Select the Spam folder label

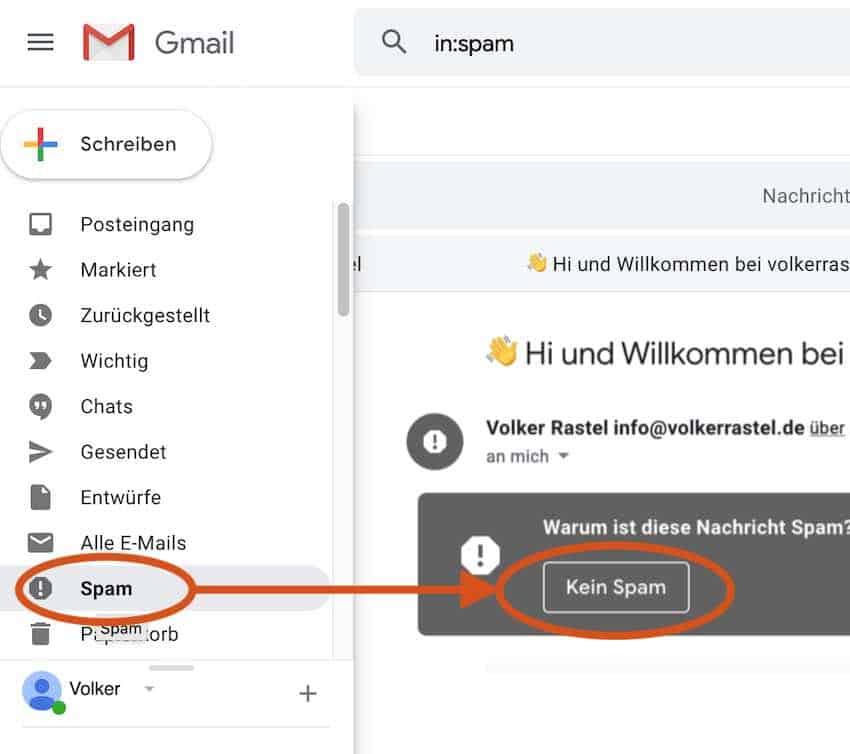click(106, 589)
